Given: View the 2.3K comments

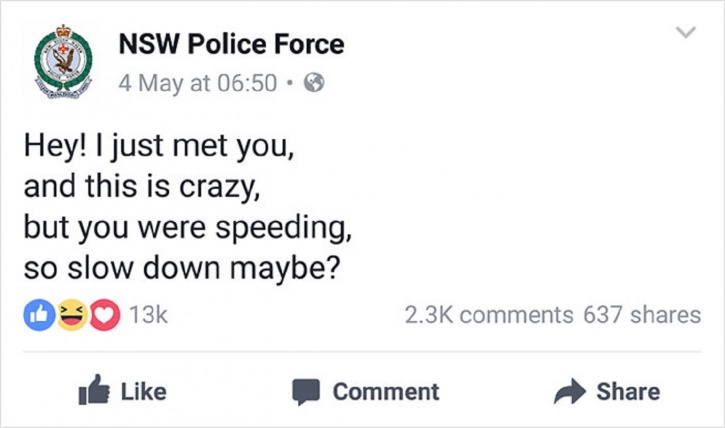Looking at the screenshot, I should pyautogui.click(x=489, y=315).
